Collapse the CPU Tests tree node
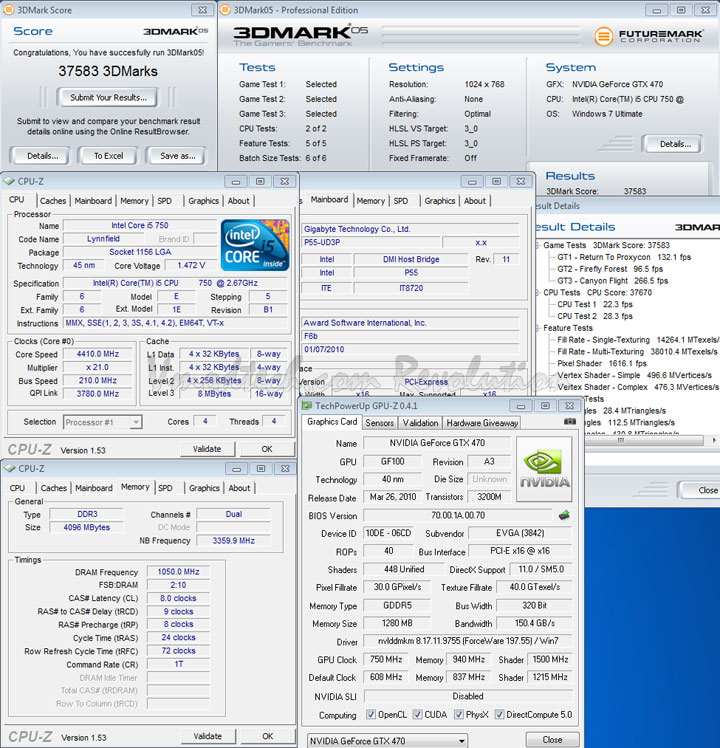 (x=538, y=292)
